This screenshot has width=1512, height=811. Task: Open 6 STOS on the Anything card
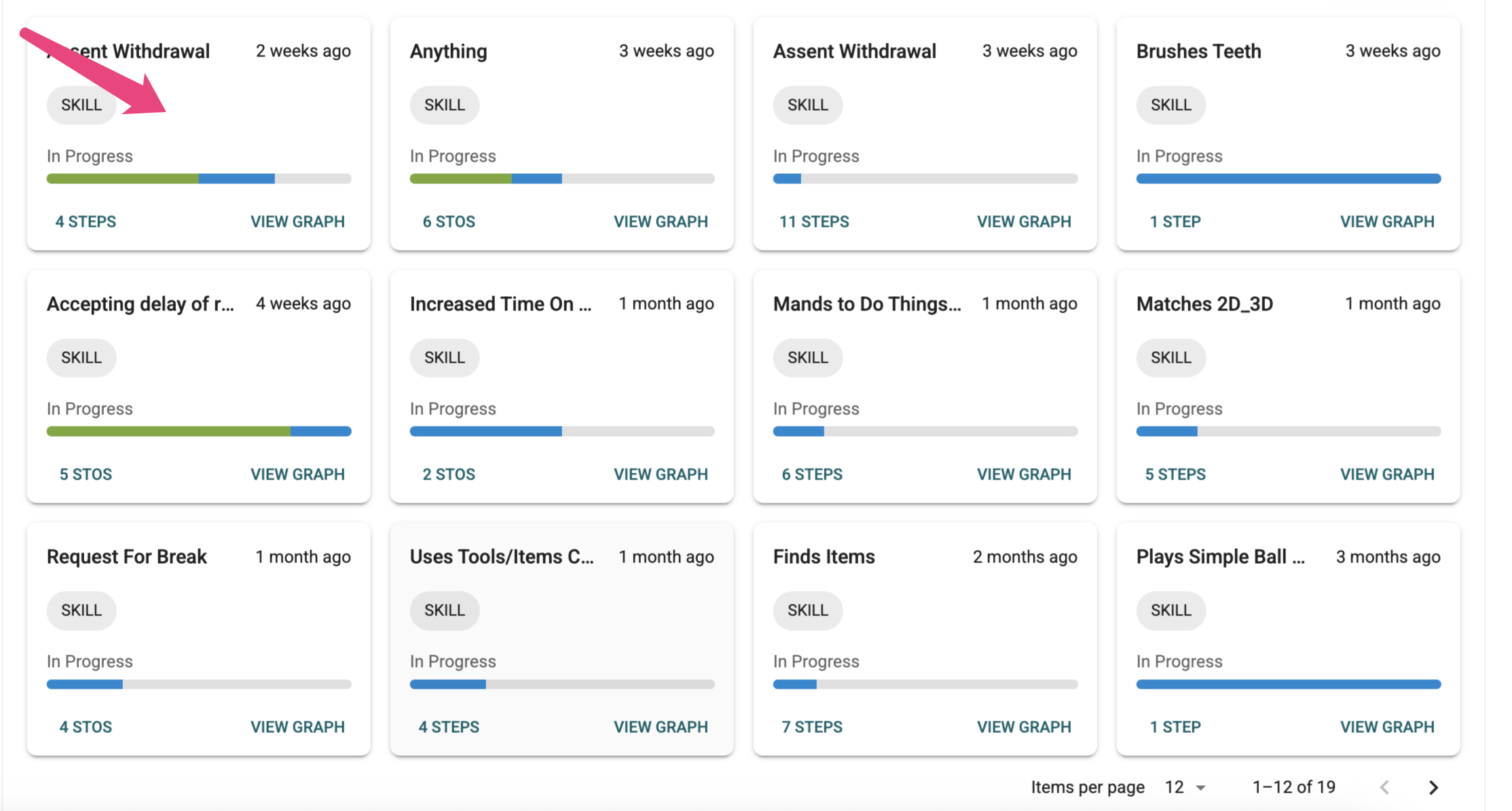(x=449, y=221)
